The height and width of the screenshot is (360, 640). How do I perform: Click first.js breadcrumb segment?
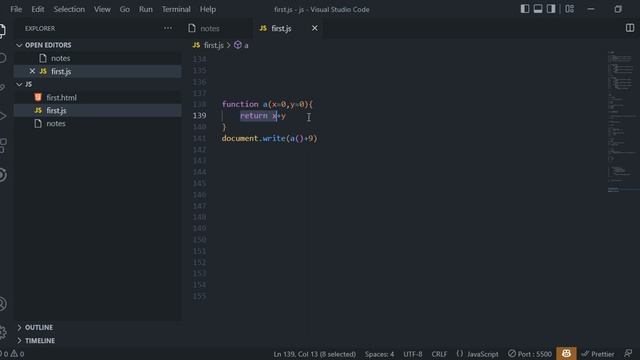coord(213,45)
